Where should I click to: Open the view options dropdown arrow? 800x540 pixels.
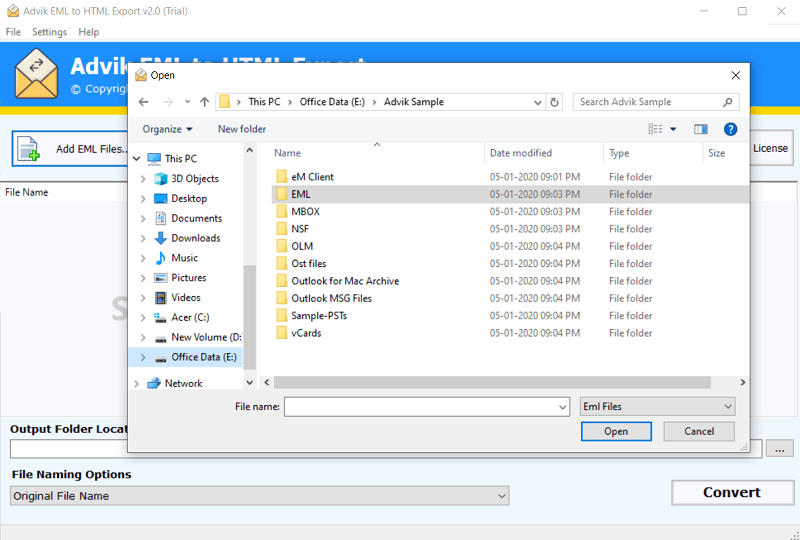point(673,129)
